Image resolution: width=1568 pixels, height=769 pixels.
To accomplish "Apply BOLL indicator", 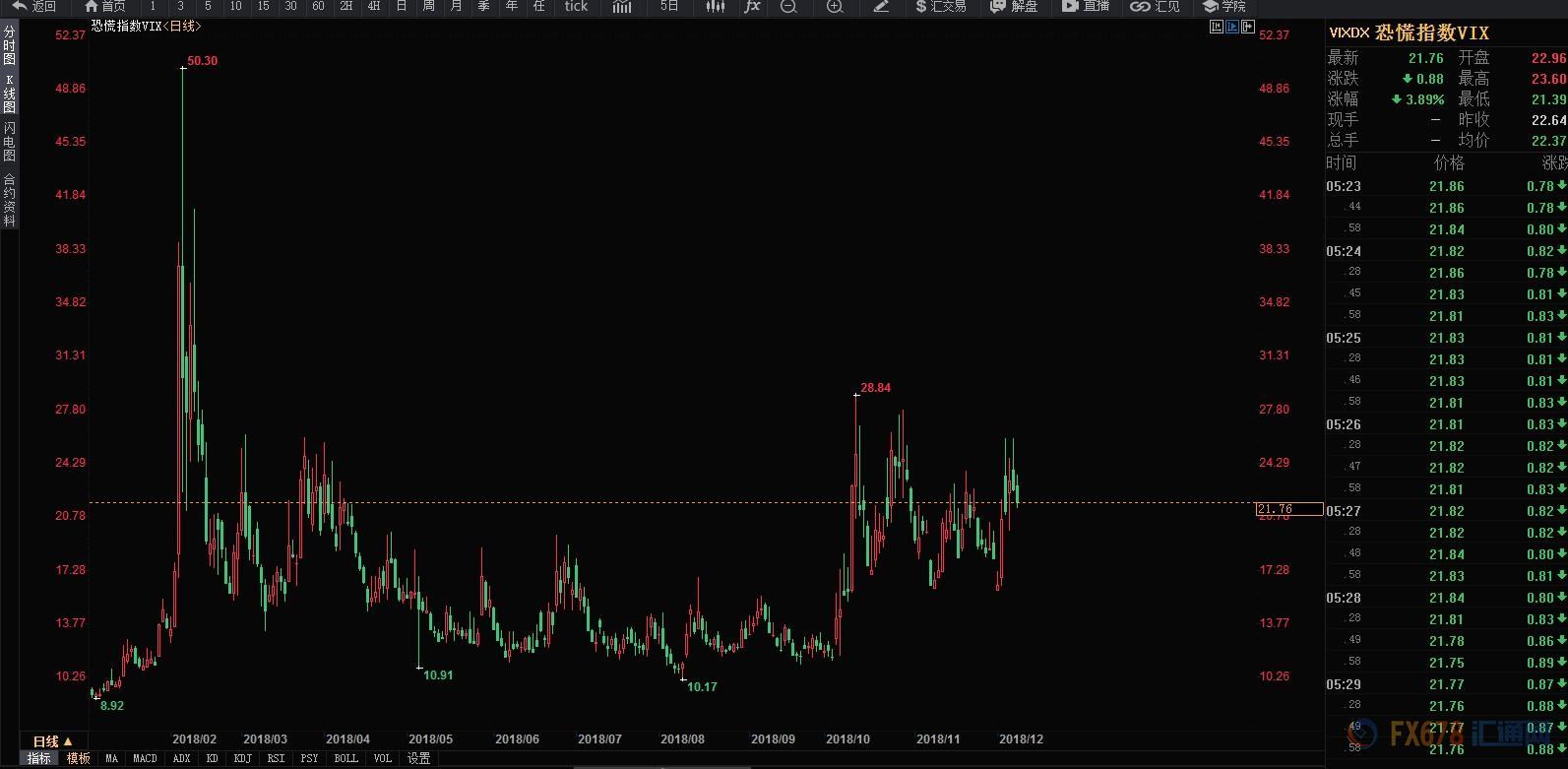I will (345, 758).
